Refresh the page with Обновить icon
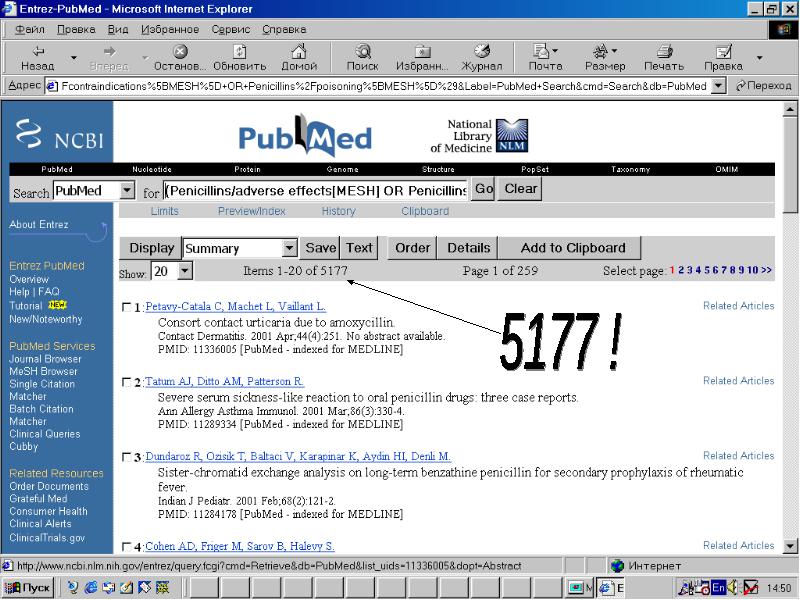800x600 pixels. 239,52
